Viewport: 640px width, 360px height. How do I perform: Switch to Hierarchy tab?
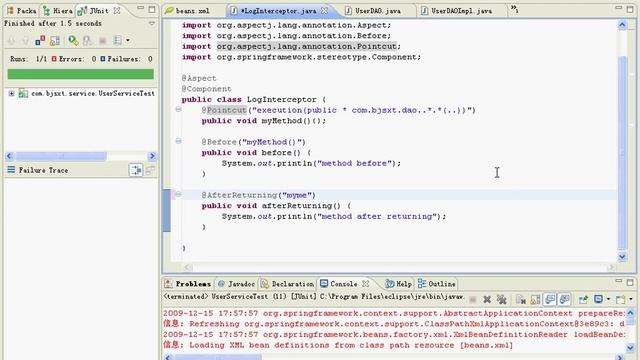pyautogui.click(x=58, y=11)
